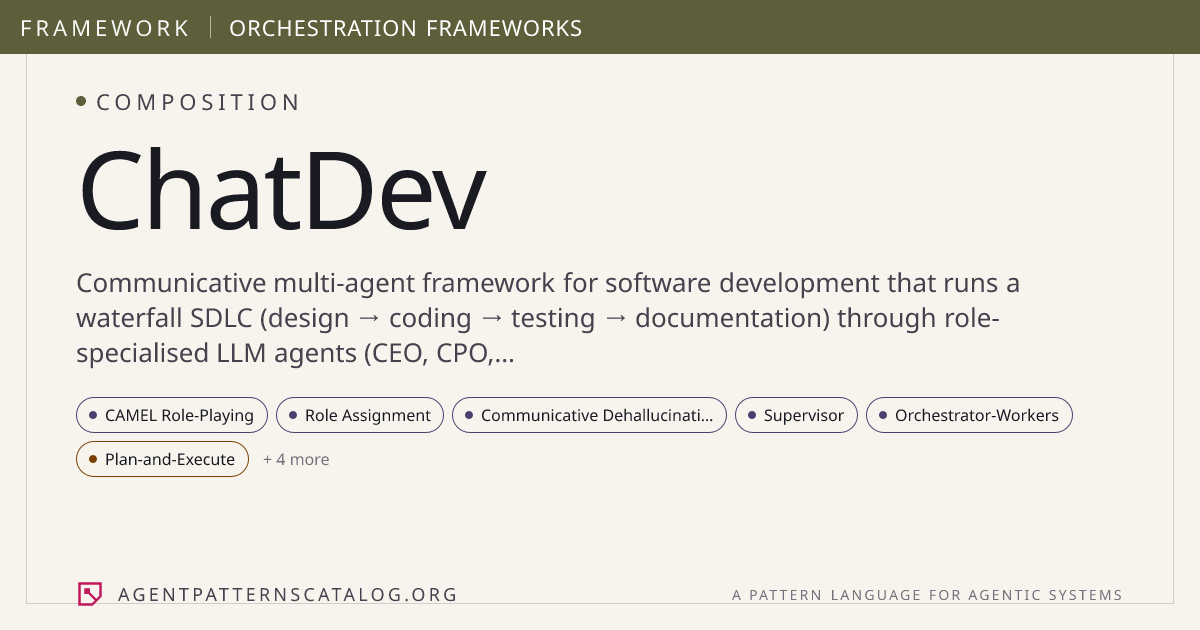The image size is (1200, 630).
Task: Select the Role Assignment tag
Action: click(x=360, y=415)
